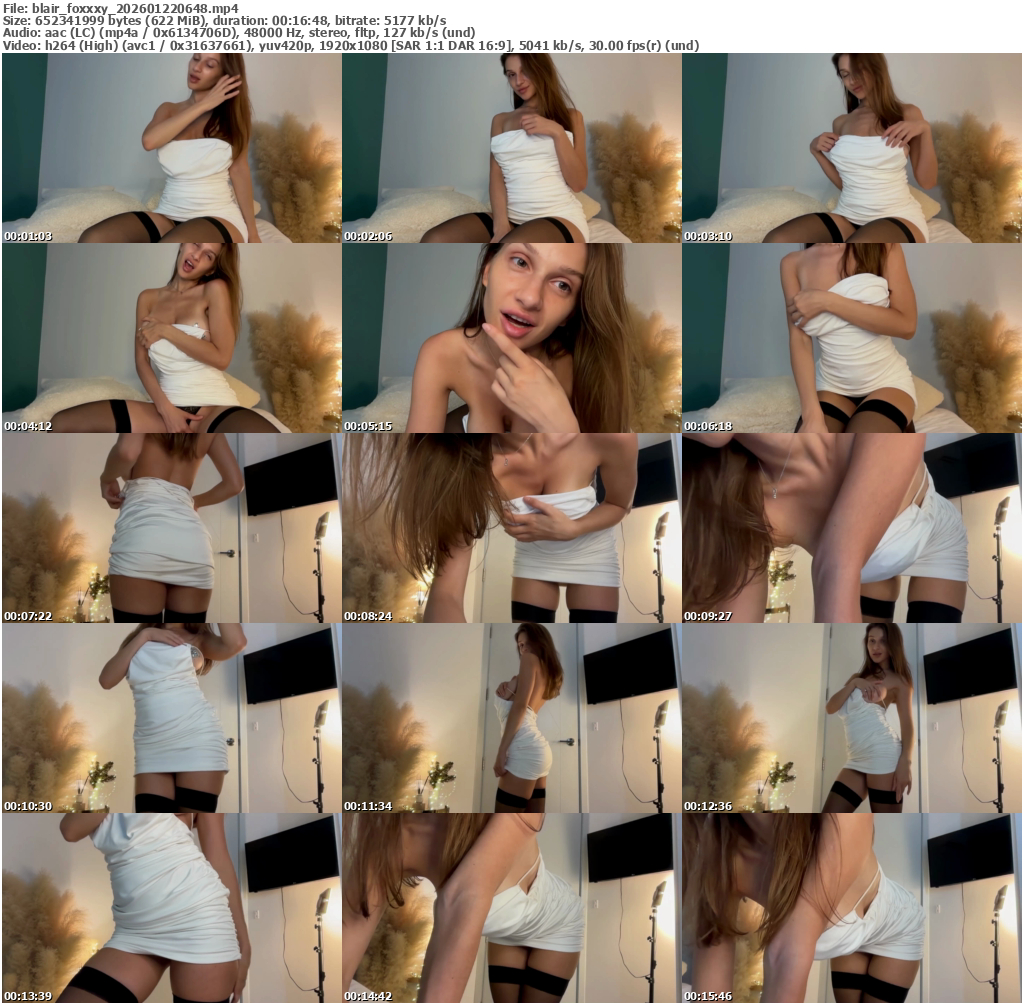
Task: Select the thumbnail stamped 00:02:06
Action: (511, 148)
